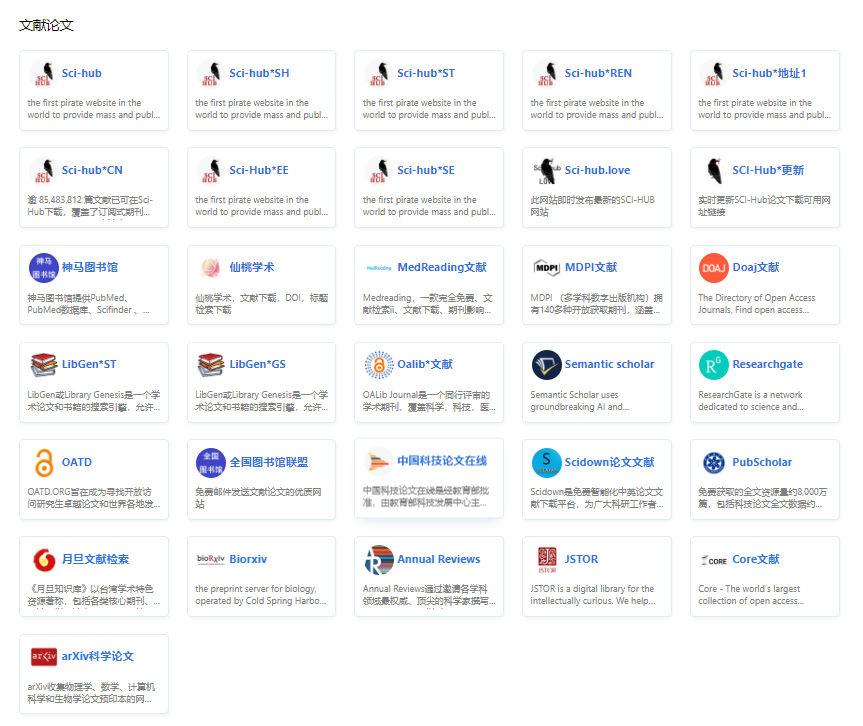The height and width of the screenshot is (726, 863).
Task: Open the Sci-hub*地址1 link
Action: [769, 73]
